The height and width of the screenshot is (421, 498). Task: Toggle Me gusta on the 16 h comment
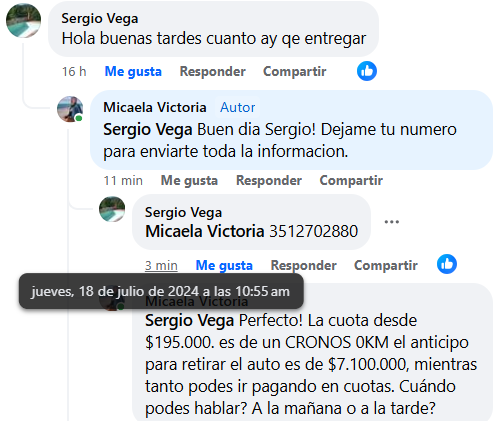click(133, 71)
